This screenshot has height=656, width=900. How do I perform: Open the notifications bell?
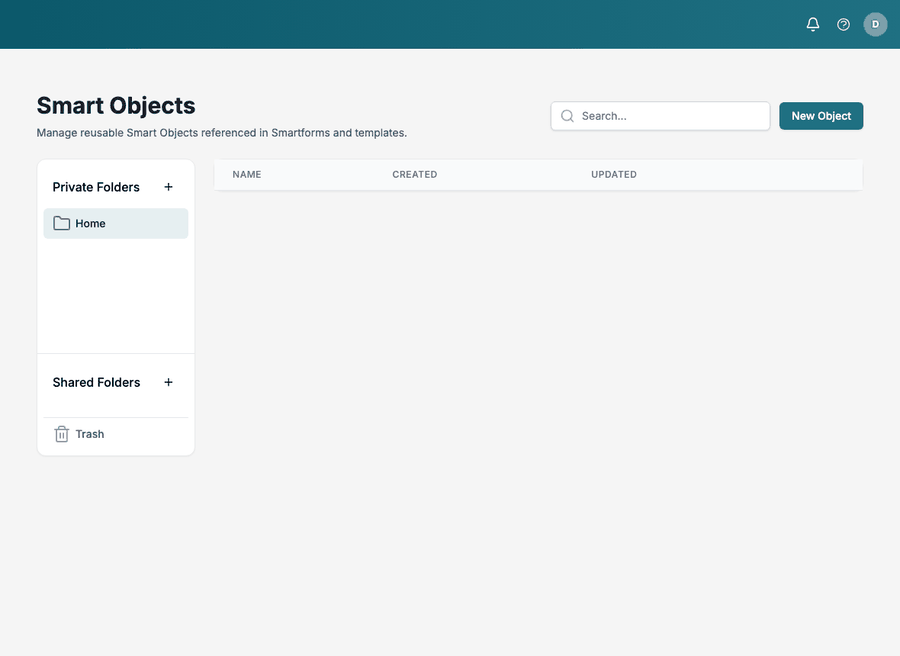(x=813, y=24)
